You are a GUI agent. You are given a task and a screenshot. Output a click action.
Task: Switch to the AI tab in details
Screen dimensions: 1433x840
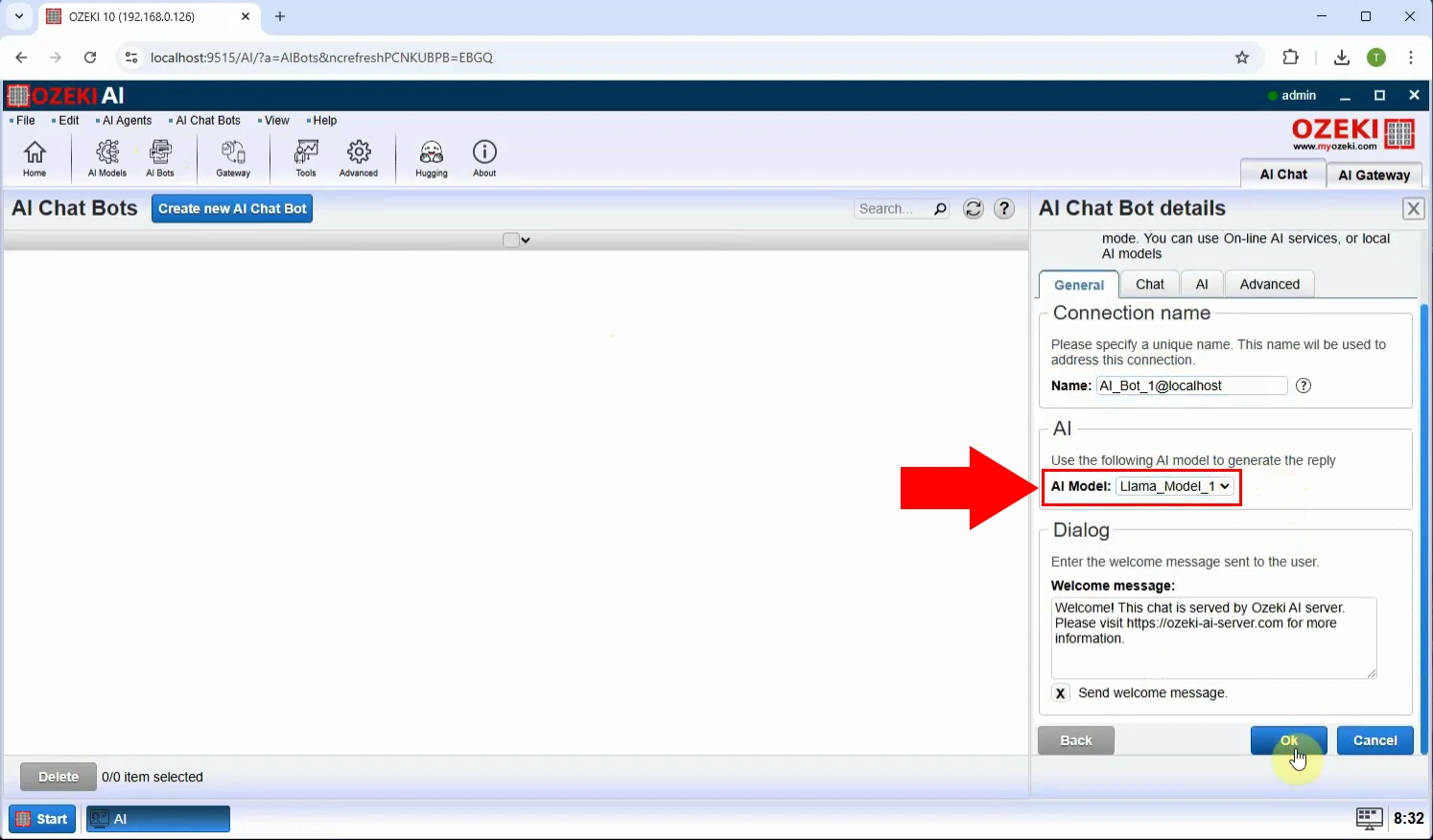(x=1202, y=284)
